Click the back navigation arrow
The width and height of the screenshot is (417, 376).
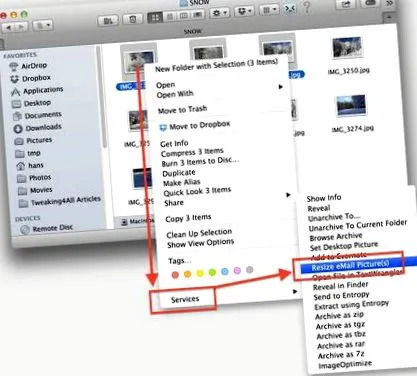pyautogui.click(x=8, y=28)
